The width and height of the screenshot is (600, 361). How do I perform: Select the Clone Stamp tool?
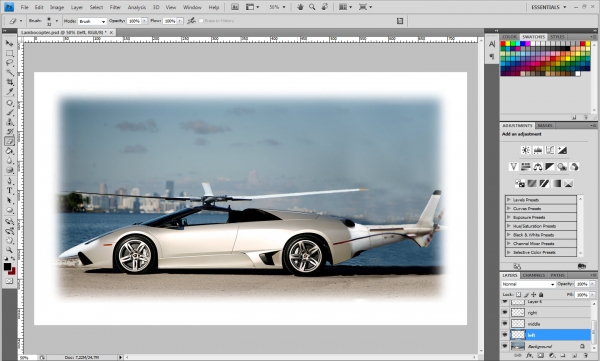coord(9,122)
